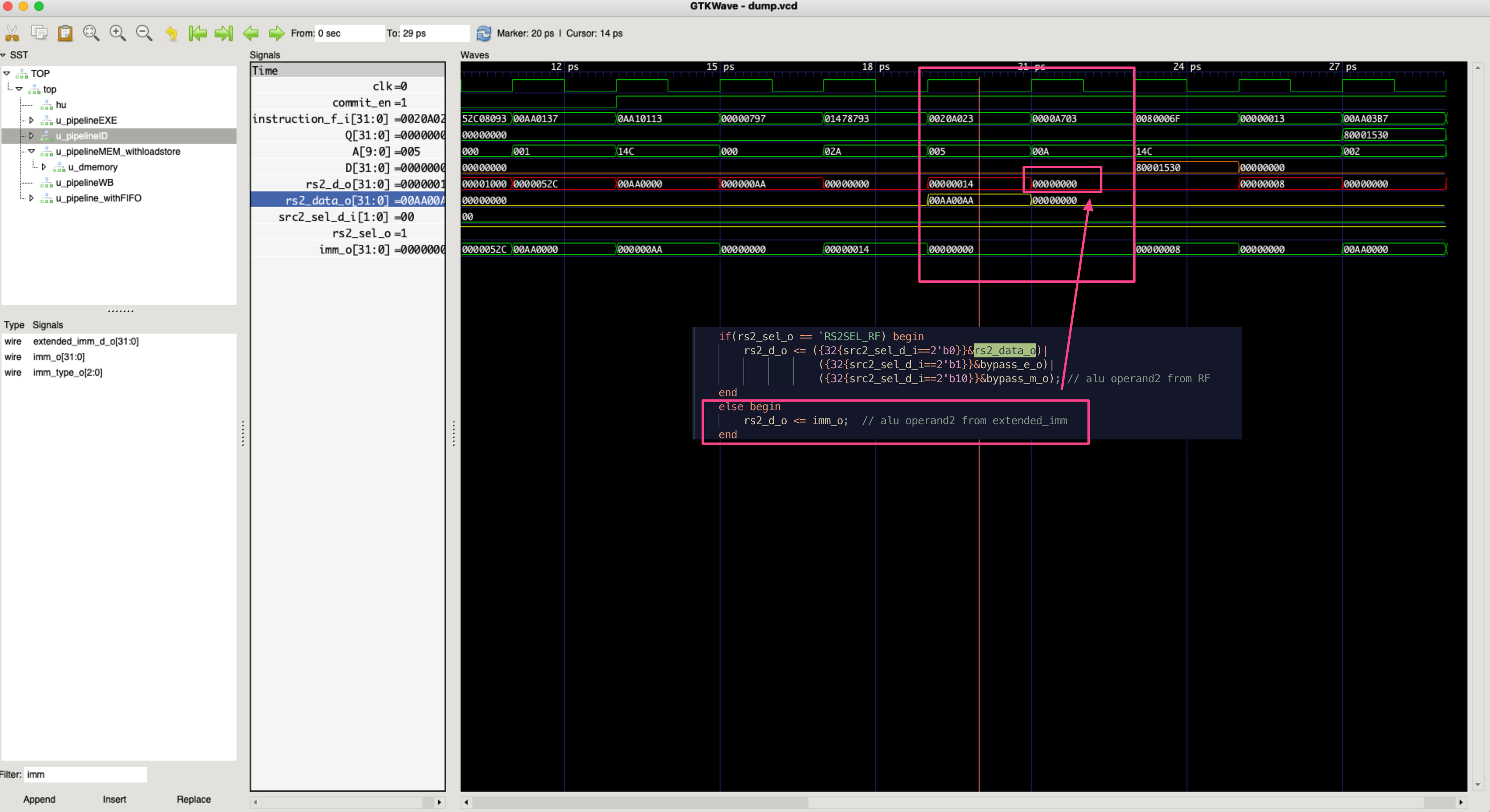Click signals pane horizontal scrollbar right arrow
1490x812 pixels.
(x=440, y=802)
